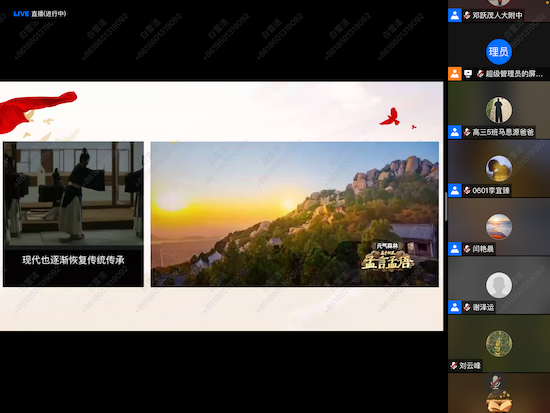Click blue user badge beside 邓跃茂人大附中
This screenshot has width=550, height=413.
click(x=455, y=15)
